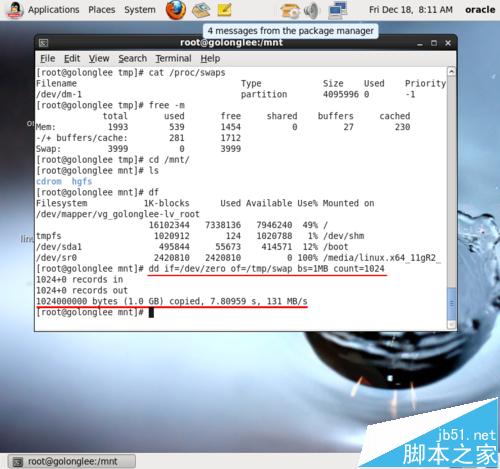Click the cdrom directory name
500x469 pixels.
(x=49, y=181)
